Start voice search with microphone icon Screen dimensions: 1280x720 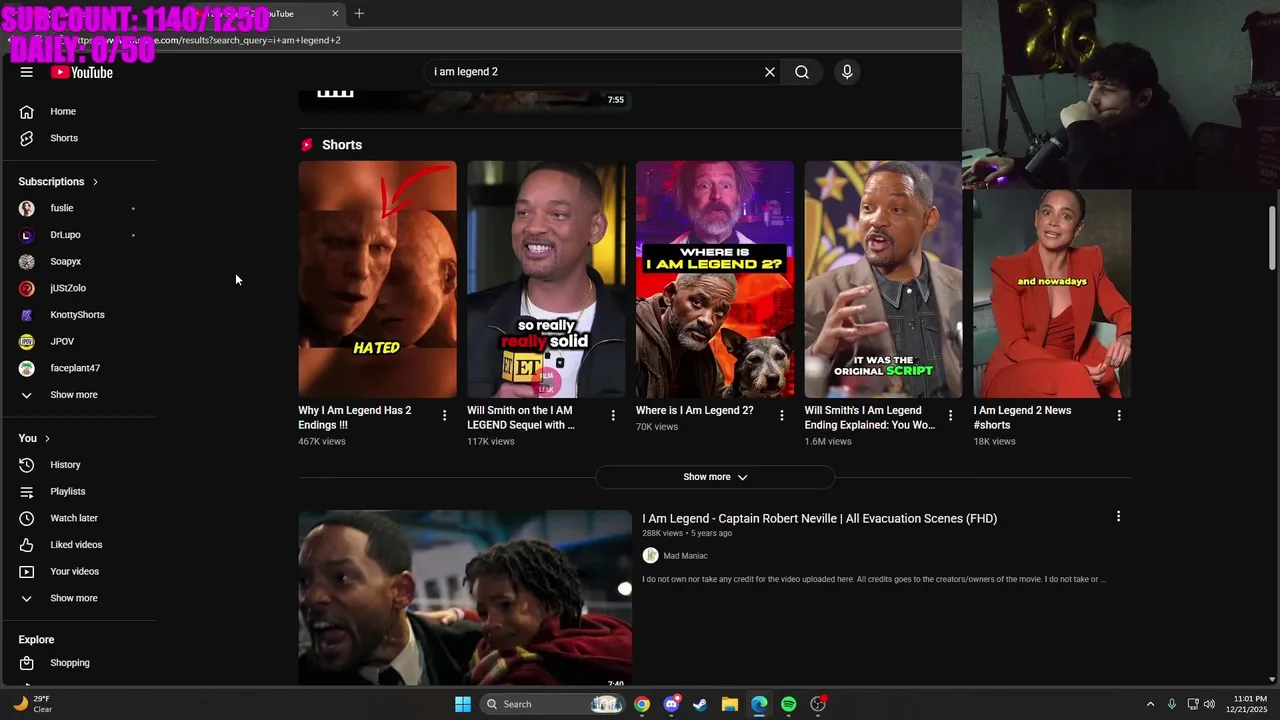[x=847, y=72]
